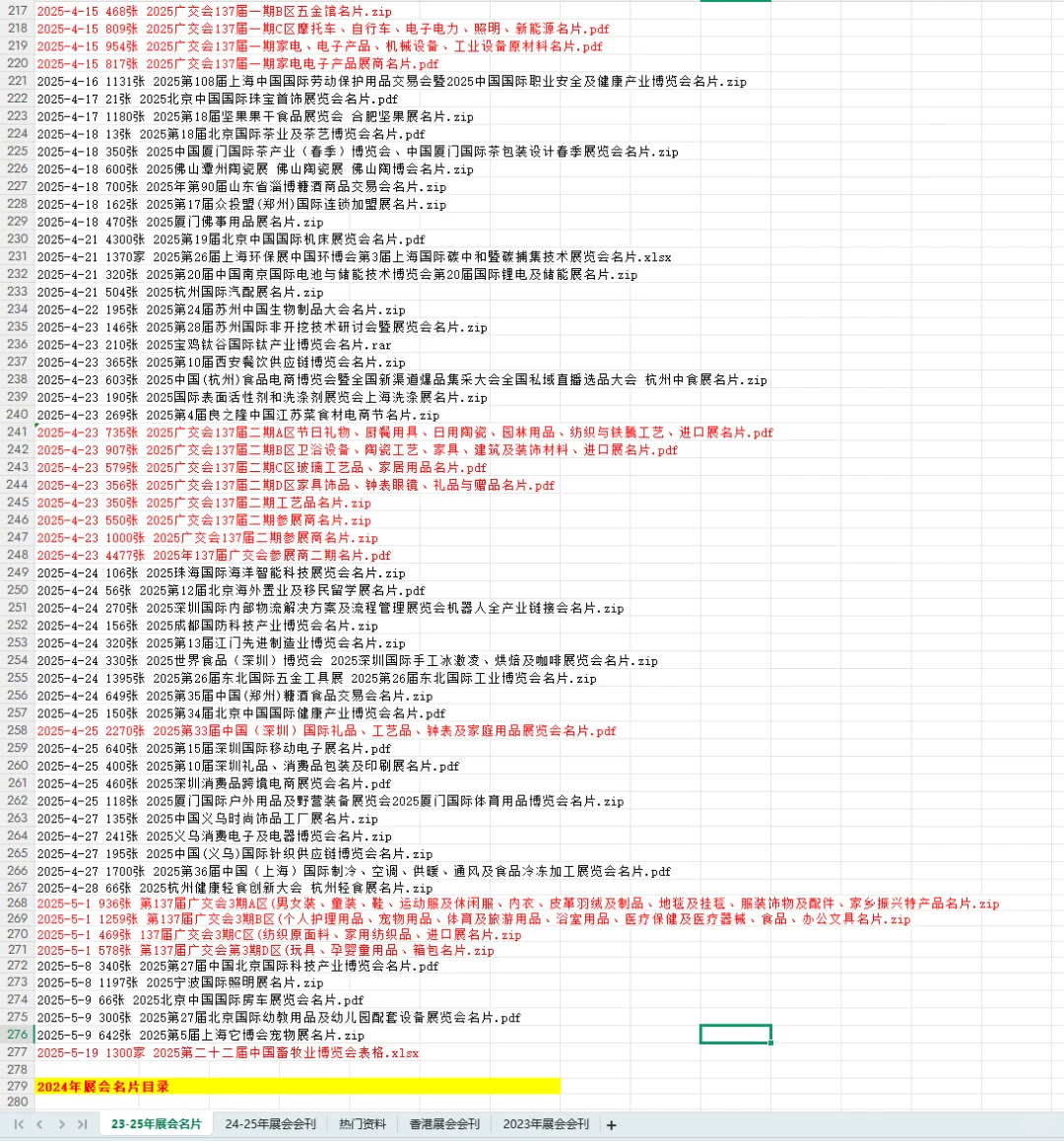This screenshot has height=1141, width=1064.
Task: Switch to the 热门资料 sheet tab
Action: pyautogui.click(x=363, y=1124)
